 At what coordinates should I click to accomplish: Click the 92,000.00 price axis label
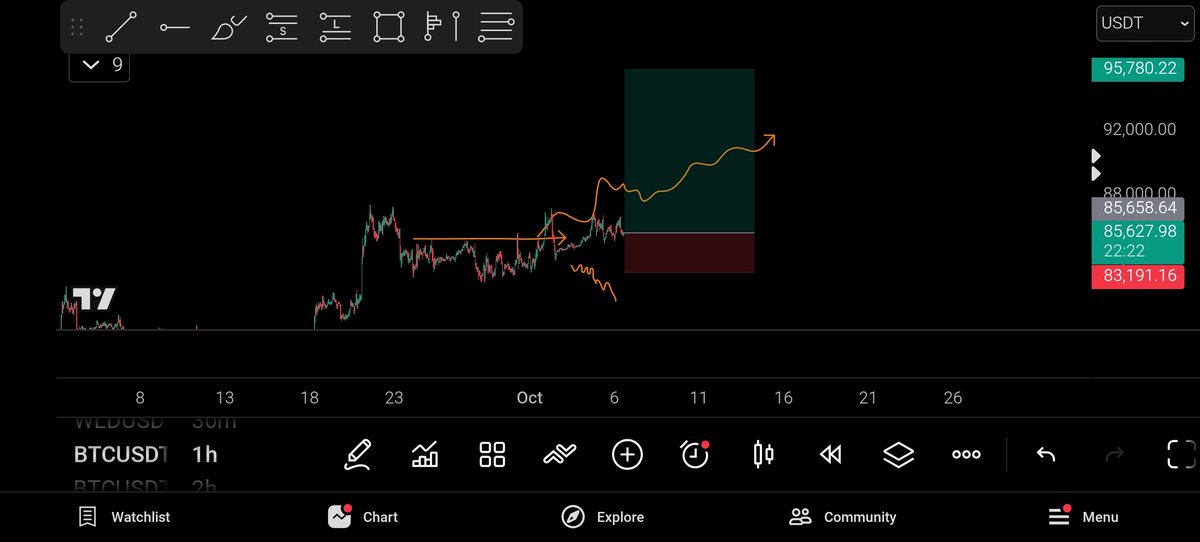(1139, 129)
